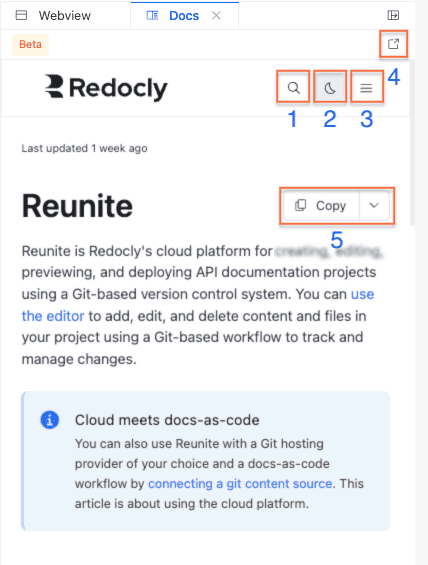Image resolution: width=428 pixels, height=565 pixels.
Task: Click the Webview tab layout icon
Action: [x=21, y=15]
